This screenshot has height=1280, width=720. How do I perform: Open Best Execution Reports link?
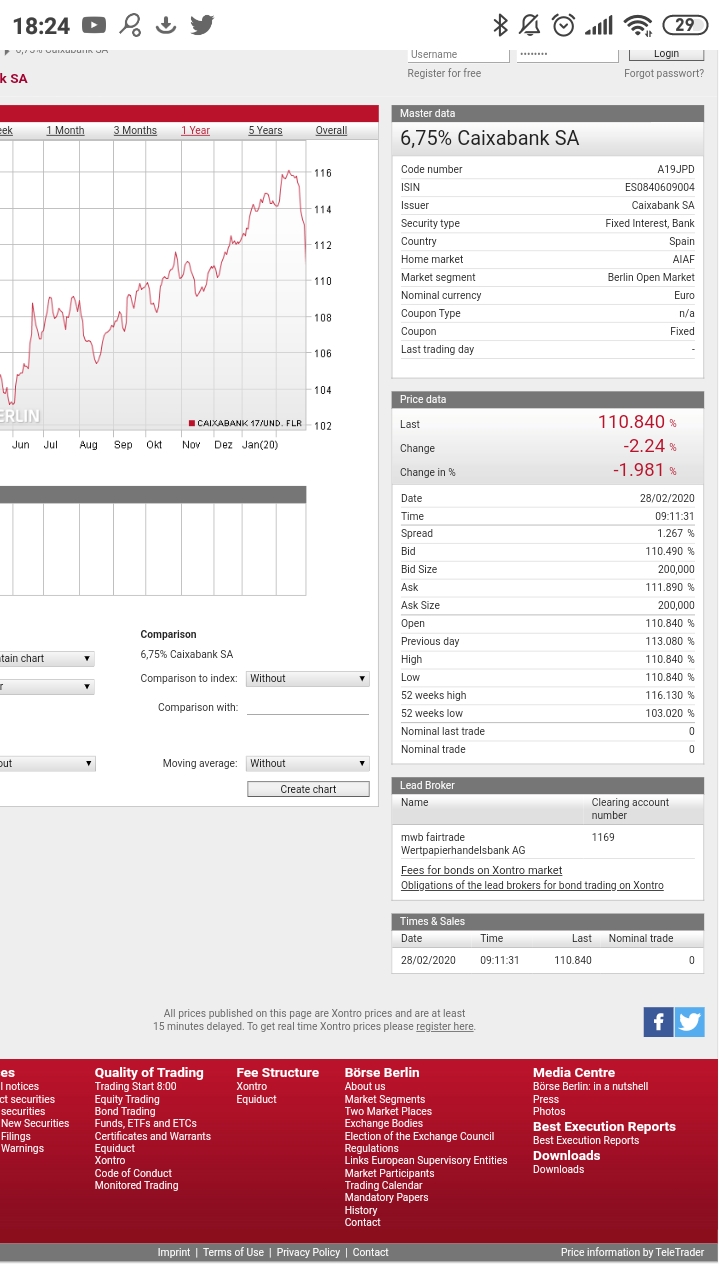click(x=586, y=1140)
